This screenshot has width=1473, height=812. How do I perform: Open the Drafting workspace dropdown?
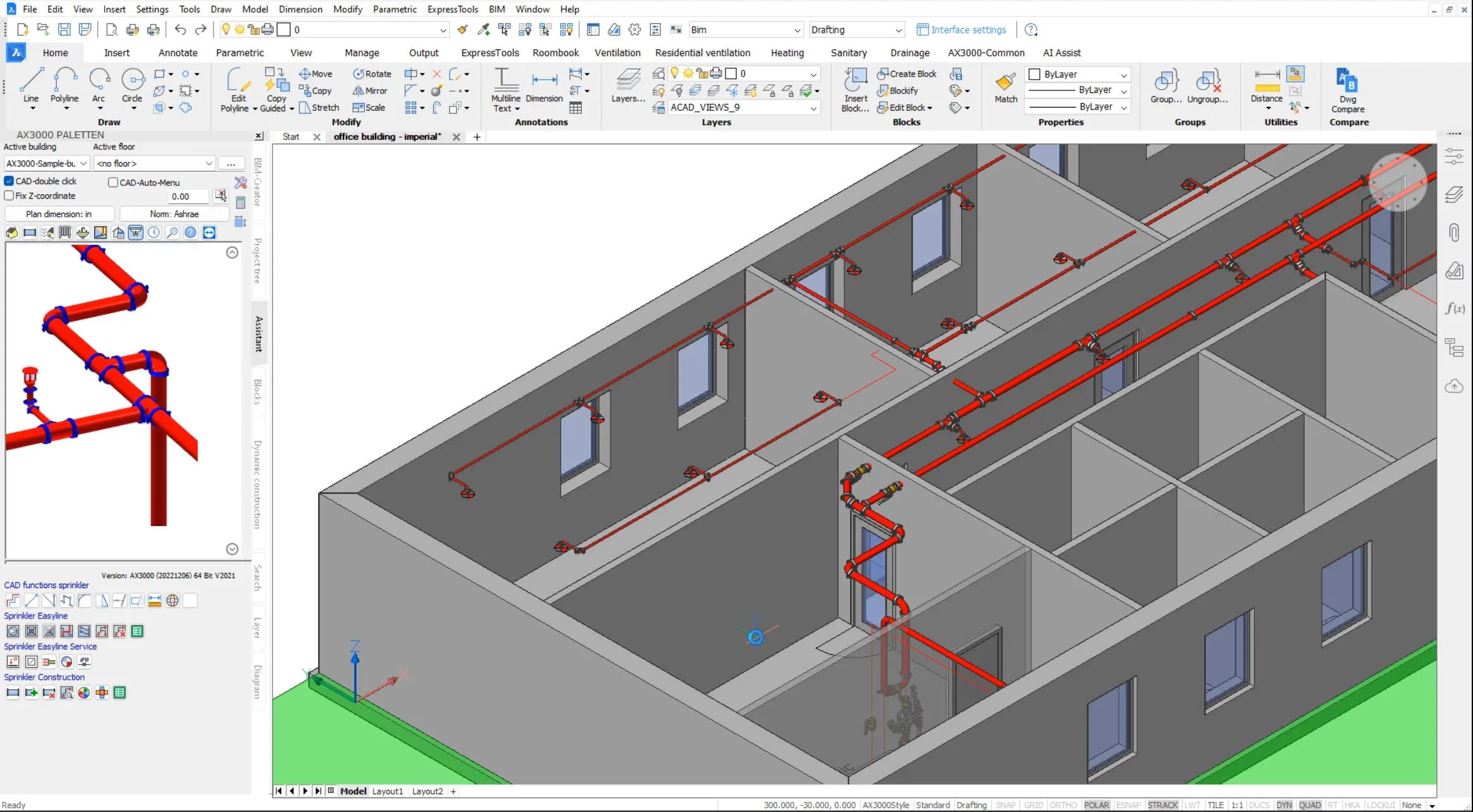pyautogui.click(x=897, y=30)
